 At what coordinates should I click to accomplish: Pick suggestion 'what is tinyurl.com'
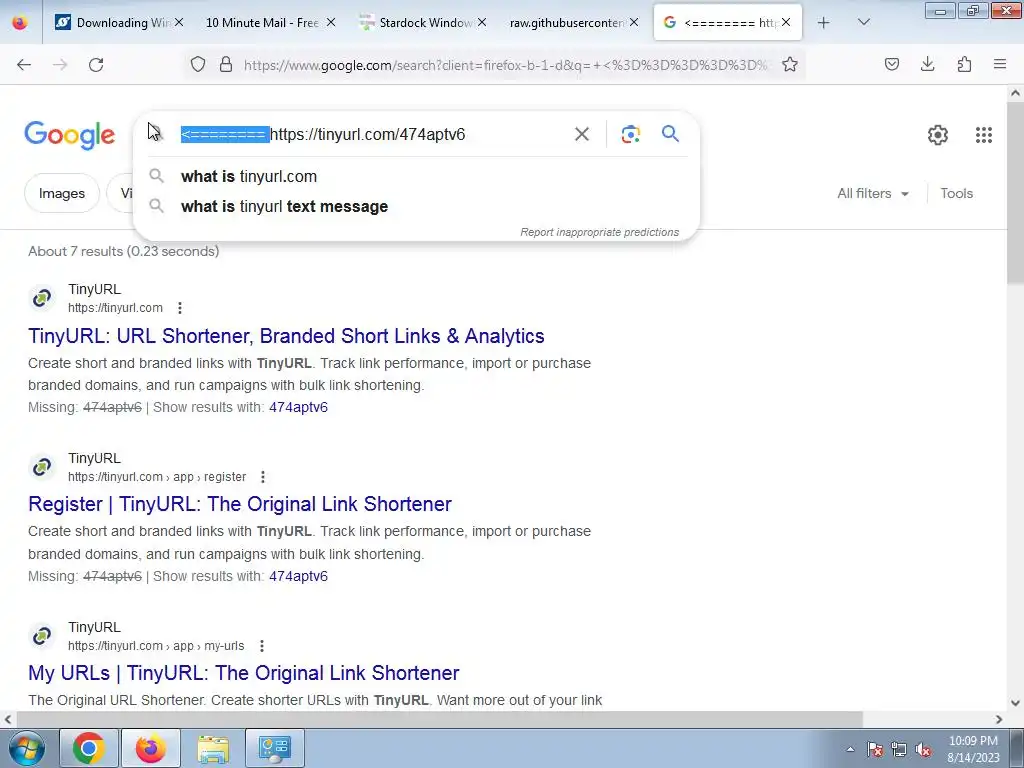point(416,176)
